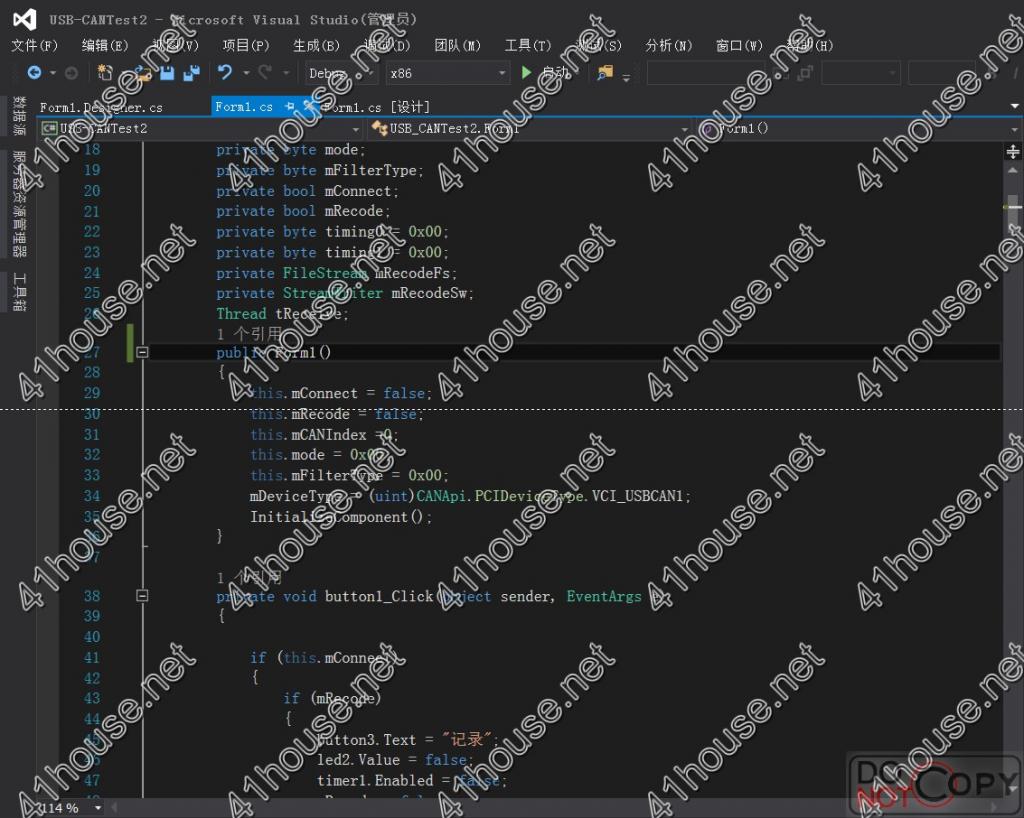The image size is (1024, 818).
Task: Click on 'StreamWriter' type on line 25
Action: tap(332, 293)
